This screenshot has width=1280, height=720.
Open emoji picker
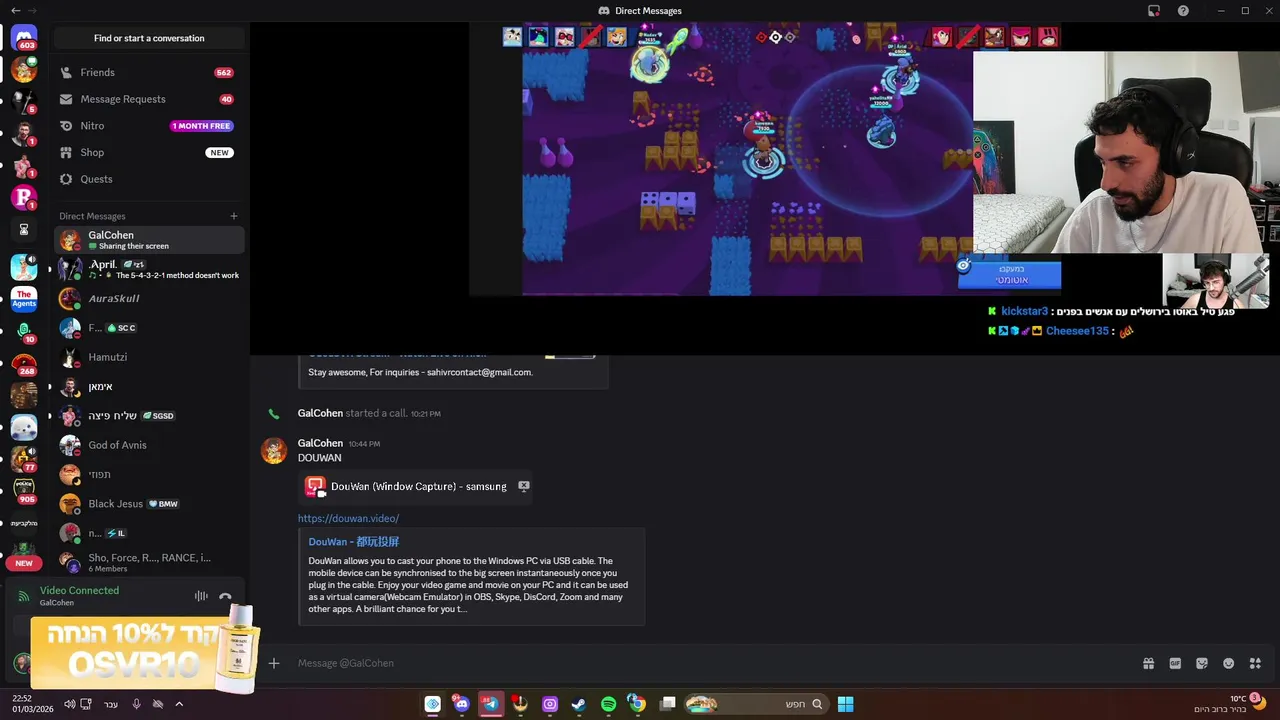(1229, 663)
